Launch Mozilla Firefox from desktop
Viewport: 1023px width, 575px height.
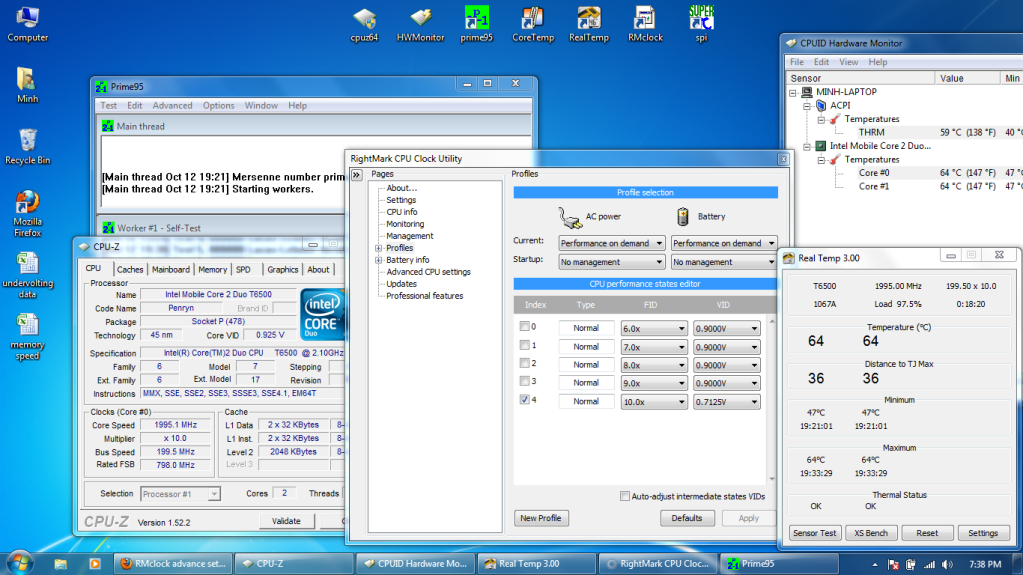(x=27, y=213)
